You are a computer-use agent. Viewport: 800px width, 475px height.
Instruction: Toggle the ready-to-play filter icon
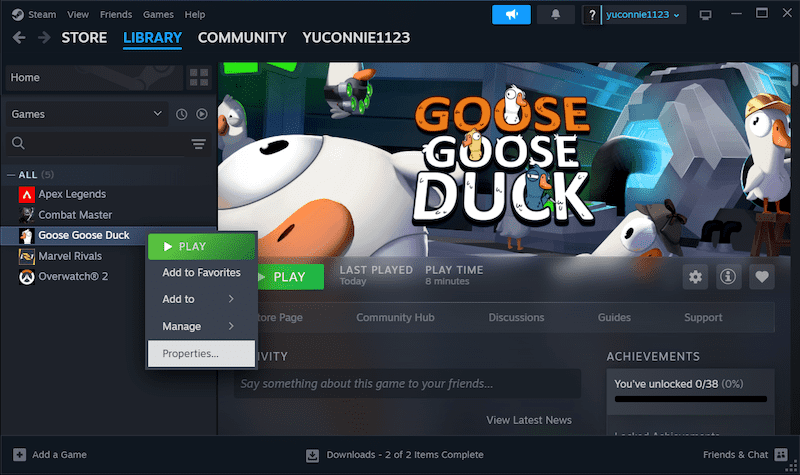(202, 115)
